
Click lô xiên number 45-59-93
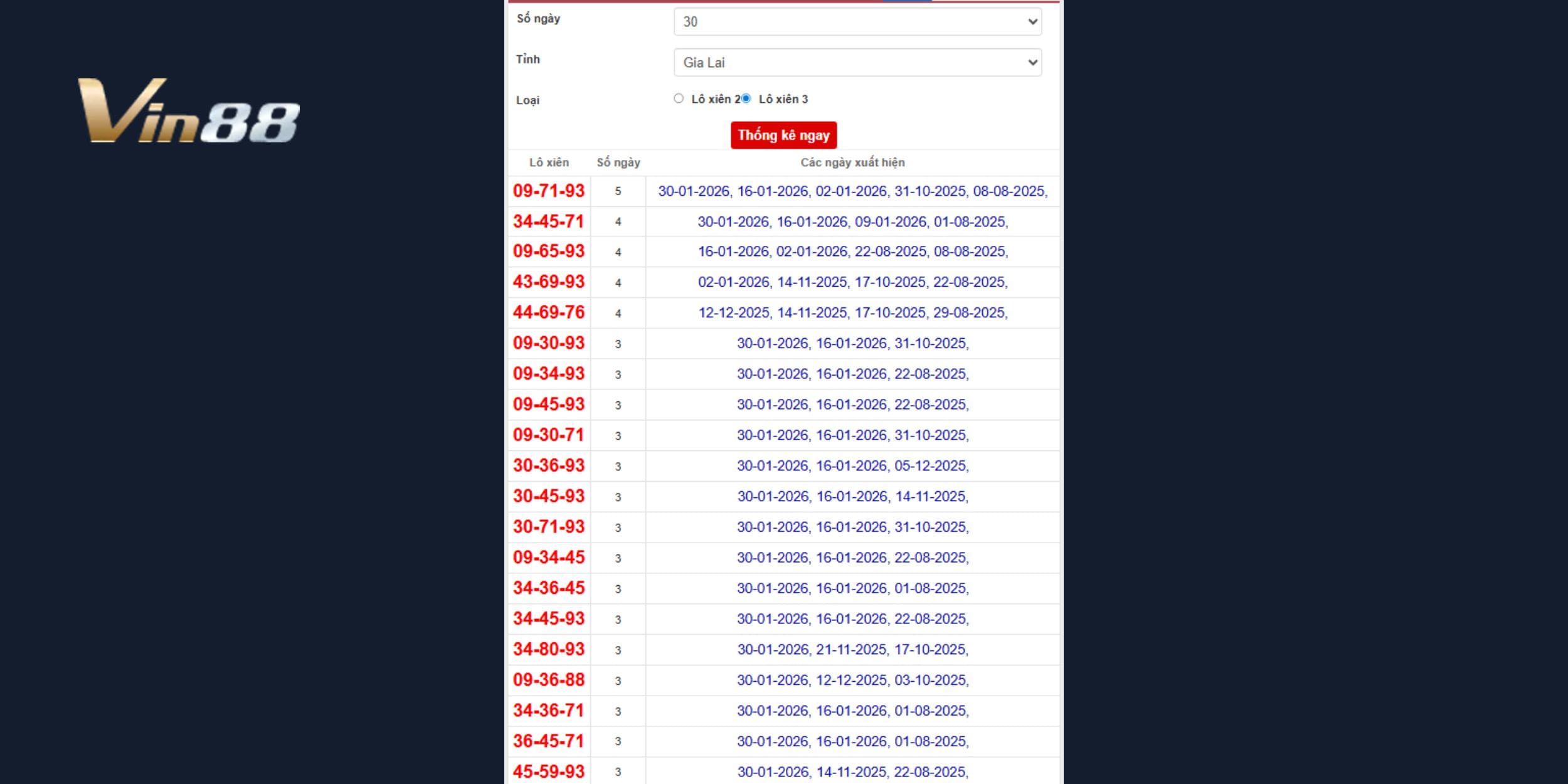tap(548, 772)
